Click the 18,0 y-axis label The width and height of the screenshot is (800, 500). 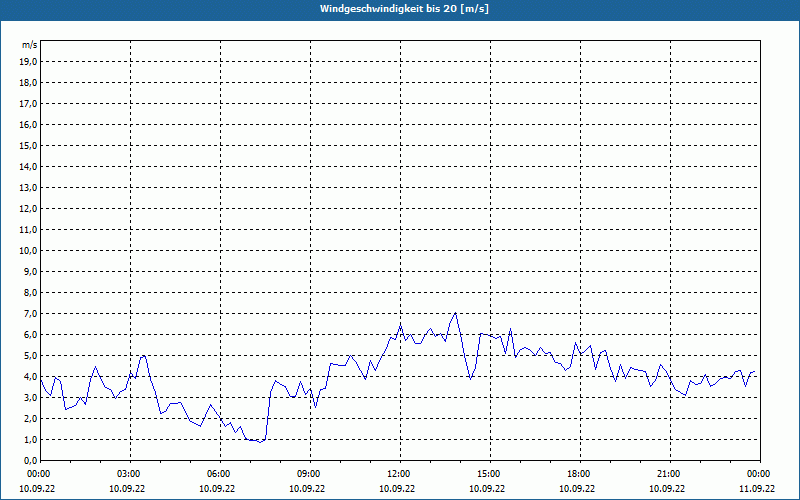click(29, 83)
